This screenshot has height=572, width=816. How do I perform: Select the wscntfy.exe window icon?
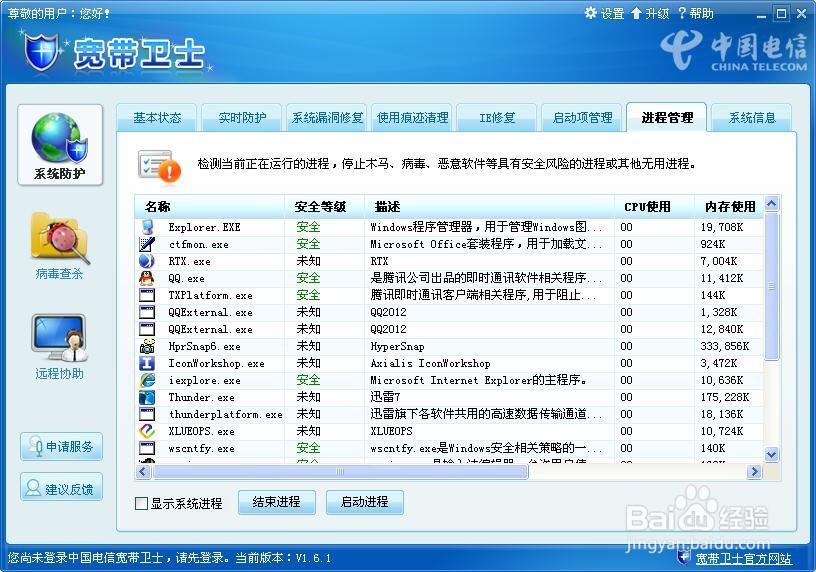147,448
